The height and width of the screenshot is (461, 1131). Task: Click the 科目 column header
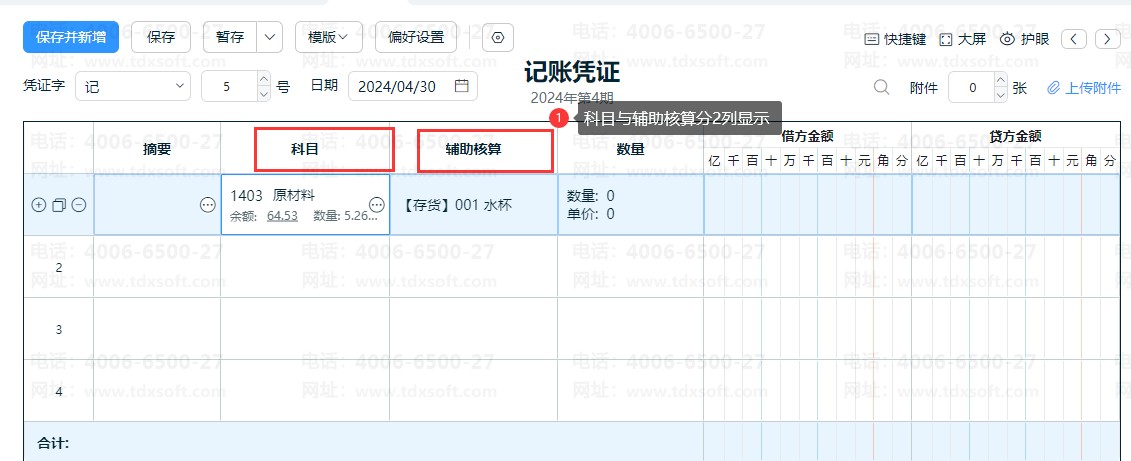[x=305, y=149]
